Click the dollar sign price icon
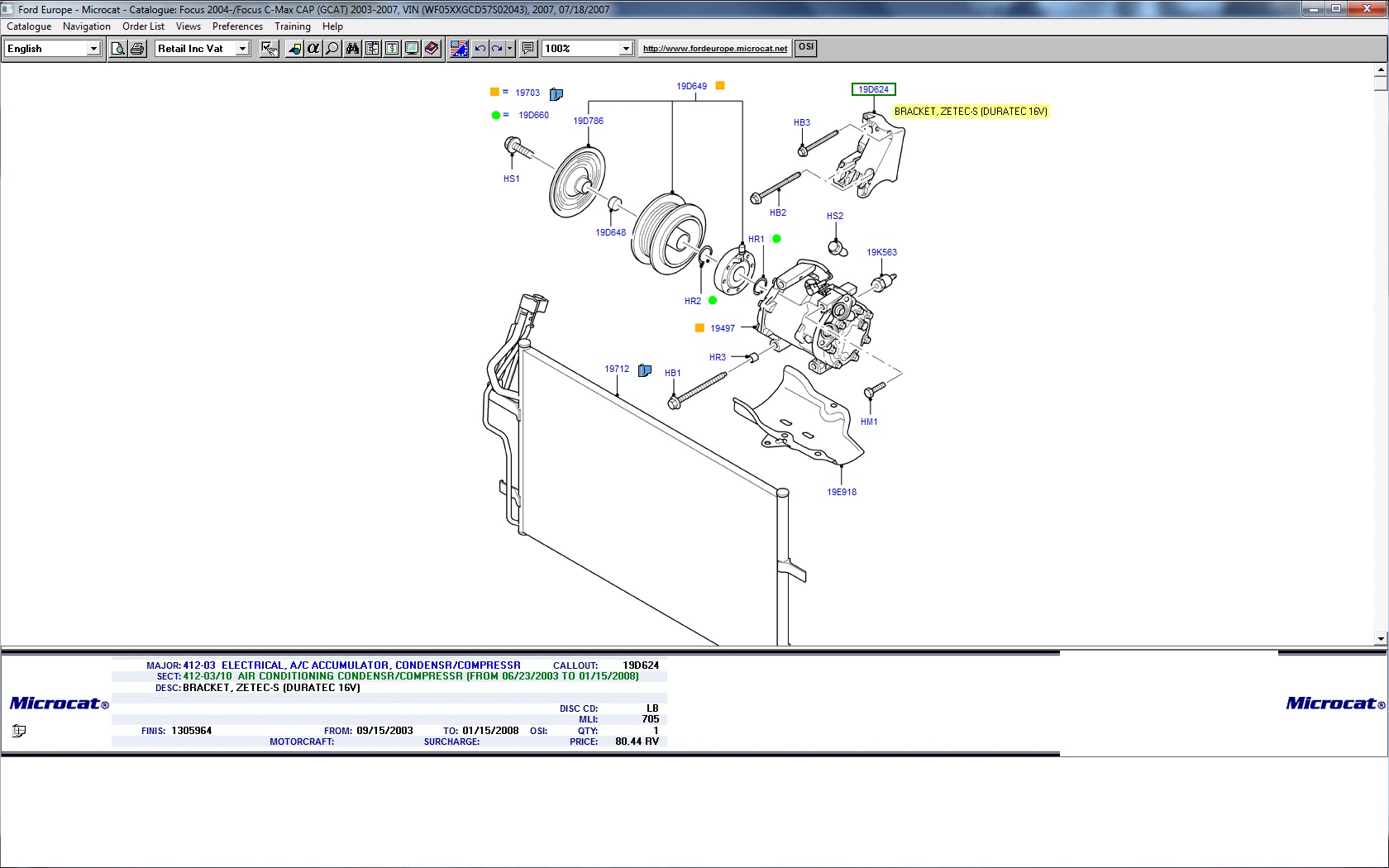 click(x=392, y=49)
